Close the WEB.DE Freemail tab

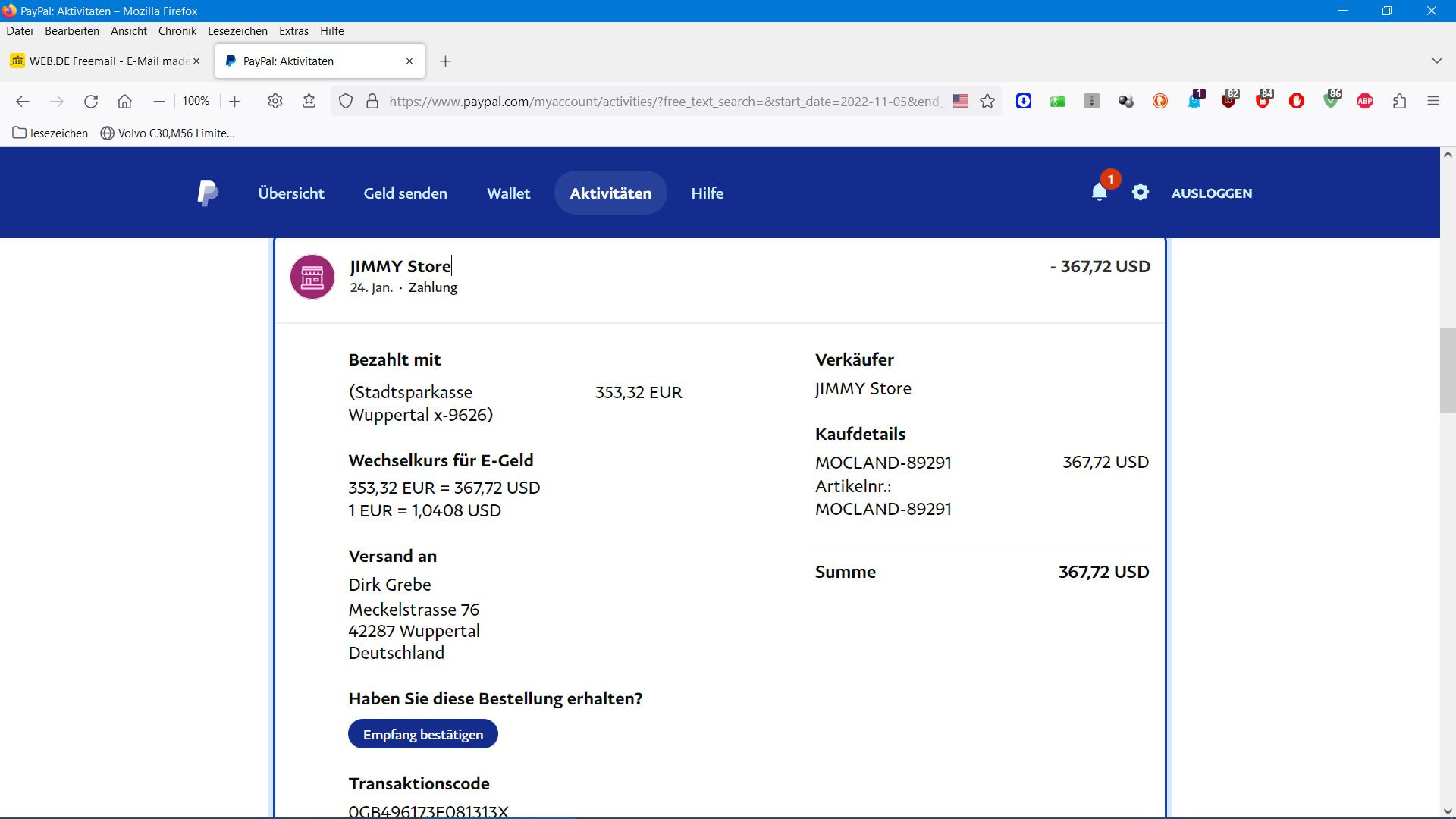click(x=196, y=61)
